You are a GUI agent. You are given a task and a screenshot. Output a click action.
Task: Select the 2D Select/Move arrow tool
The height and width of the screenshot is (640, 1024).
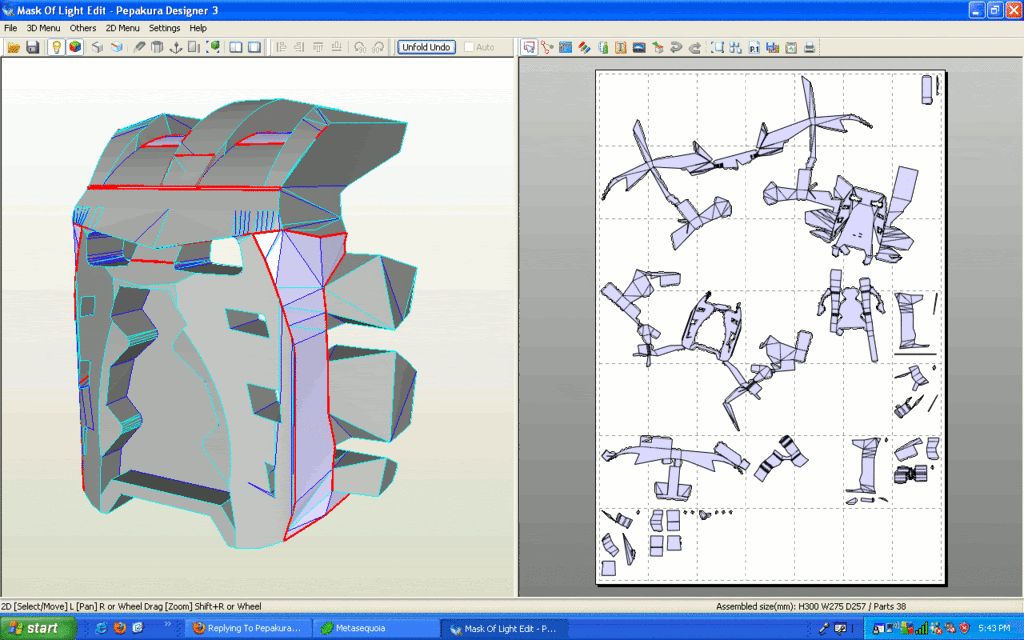(529, 47)
